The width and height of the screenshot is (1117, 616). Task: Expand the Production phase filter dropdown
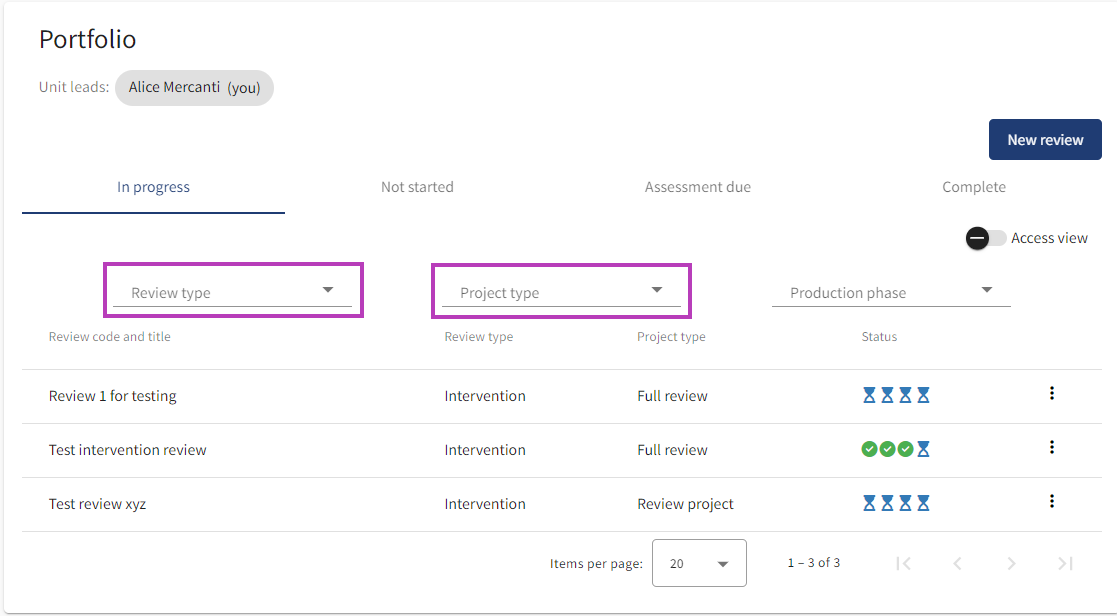[890, 292]
